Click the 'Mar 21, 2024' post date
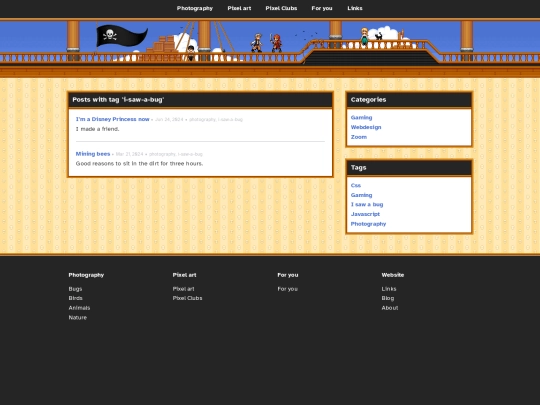The height and width of the screenshot is (405, 540). point(129,154)
